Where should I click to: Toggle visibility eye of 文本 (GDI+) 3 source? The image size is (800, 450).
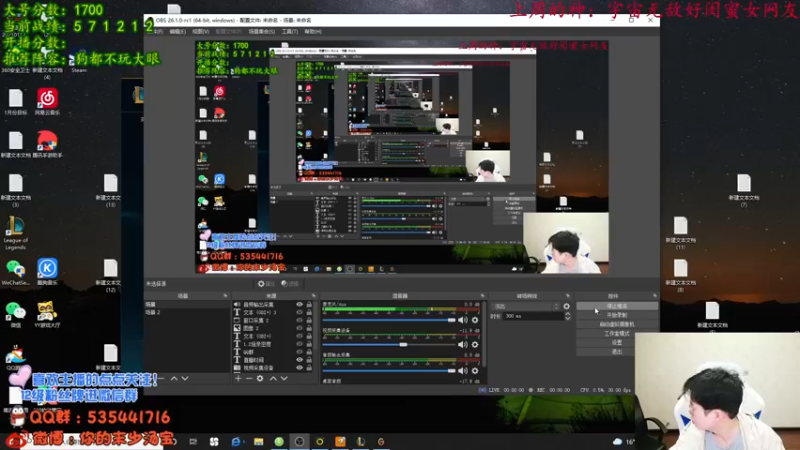click(299, 312)
